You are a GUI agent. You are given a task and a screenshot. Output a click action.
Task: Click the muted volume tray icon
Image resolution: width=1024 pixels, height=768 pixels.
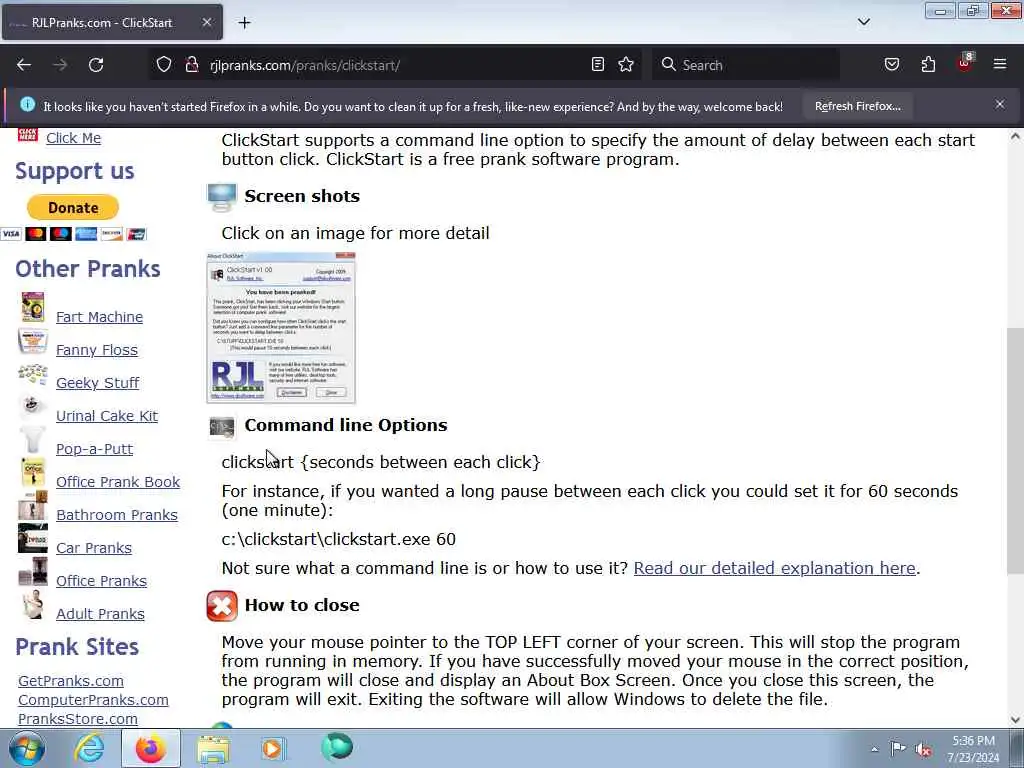923,749
